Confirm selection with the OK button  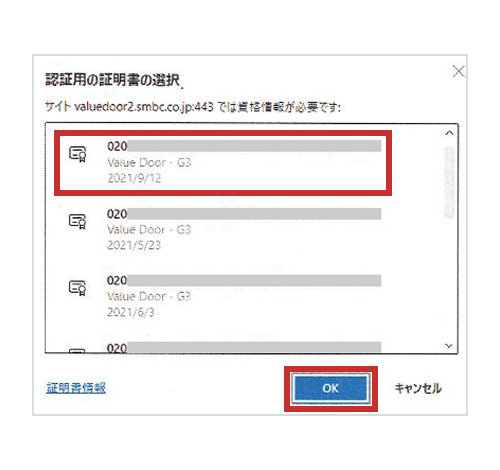[x=330, y=389]
